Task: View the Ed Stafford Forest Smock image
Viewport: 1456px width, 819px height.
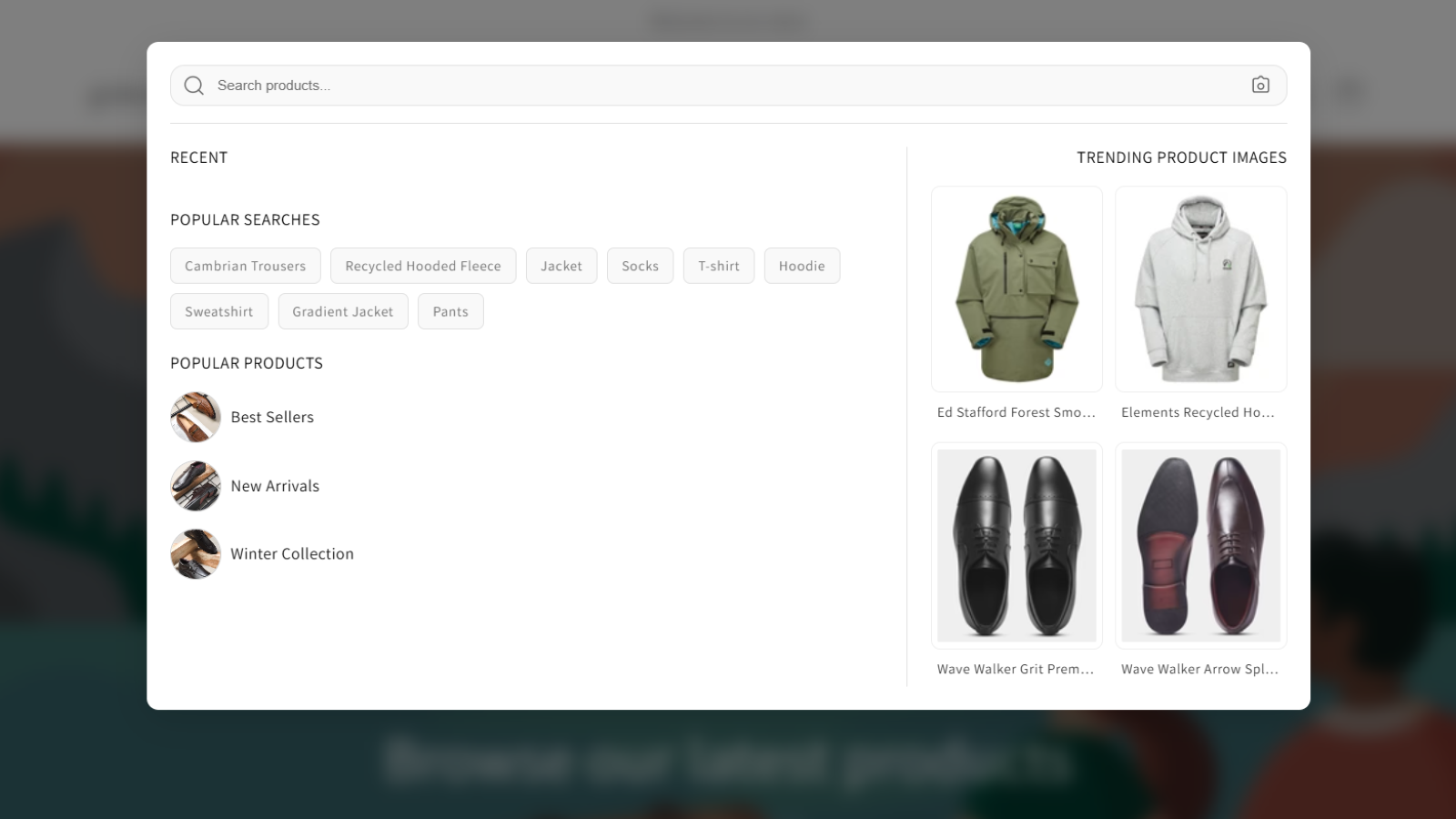Action: (1016, 289)
